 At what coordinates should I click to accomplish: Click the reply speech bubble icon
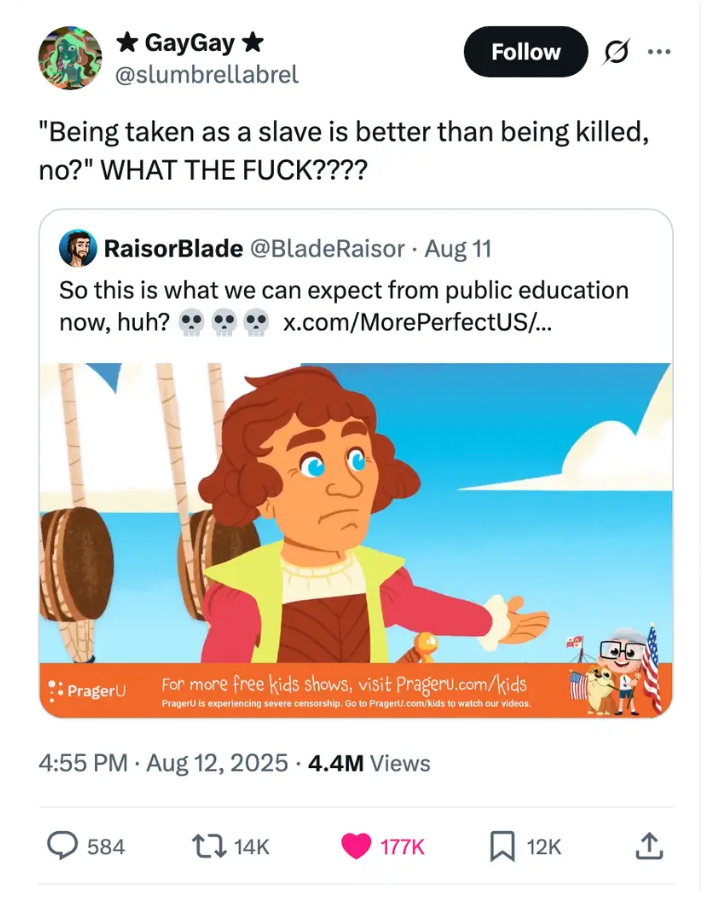tap(65, 846)
